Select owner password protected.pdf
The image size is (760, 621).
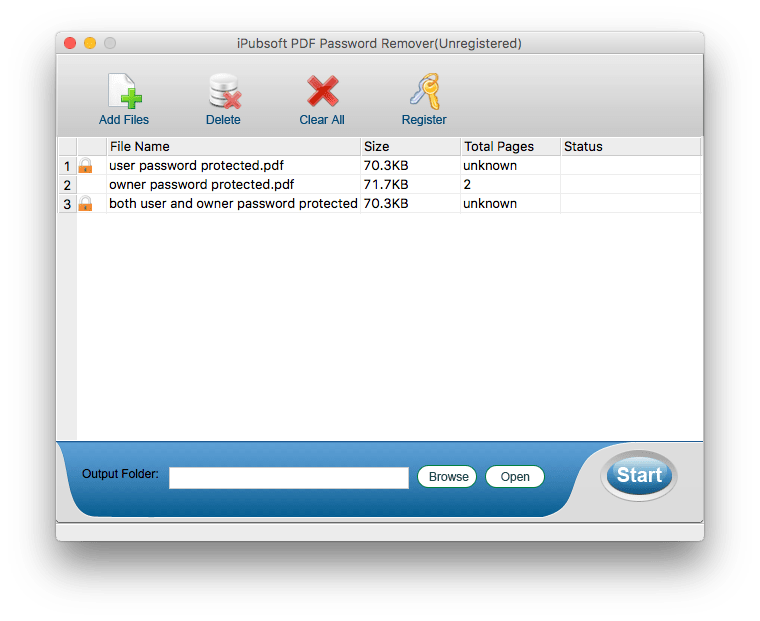click(x=202, y=185)
